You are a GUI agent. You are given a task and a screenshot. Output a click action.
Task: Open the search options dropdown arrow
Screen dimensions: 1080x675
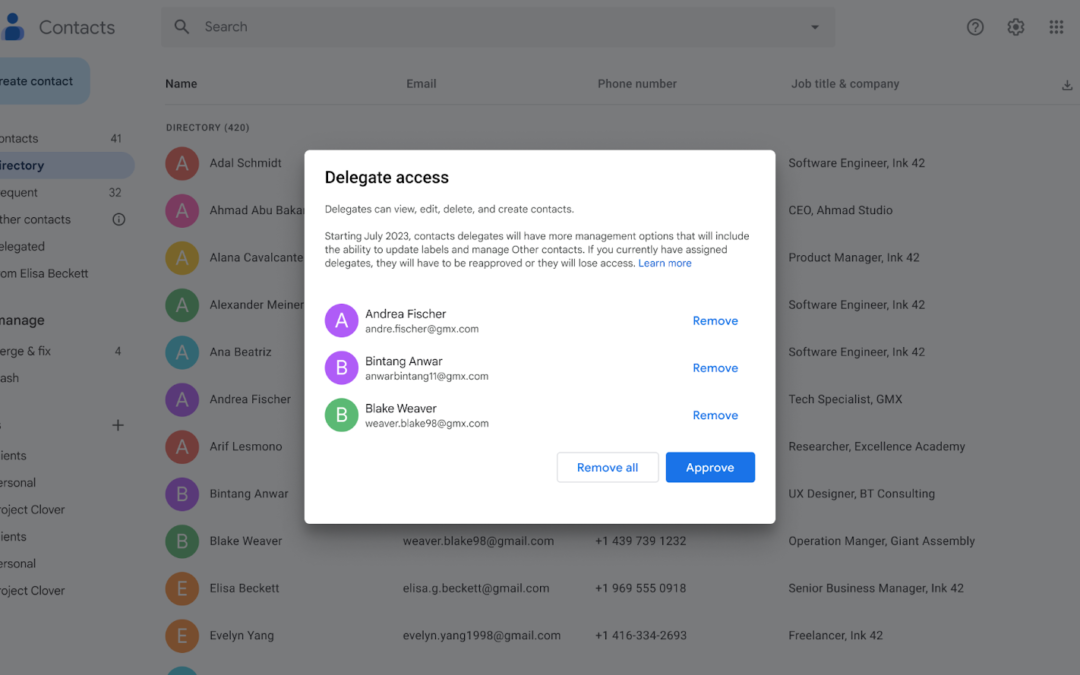815,28
